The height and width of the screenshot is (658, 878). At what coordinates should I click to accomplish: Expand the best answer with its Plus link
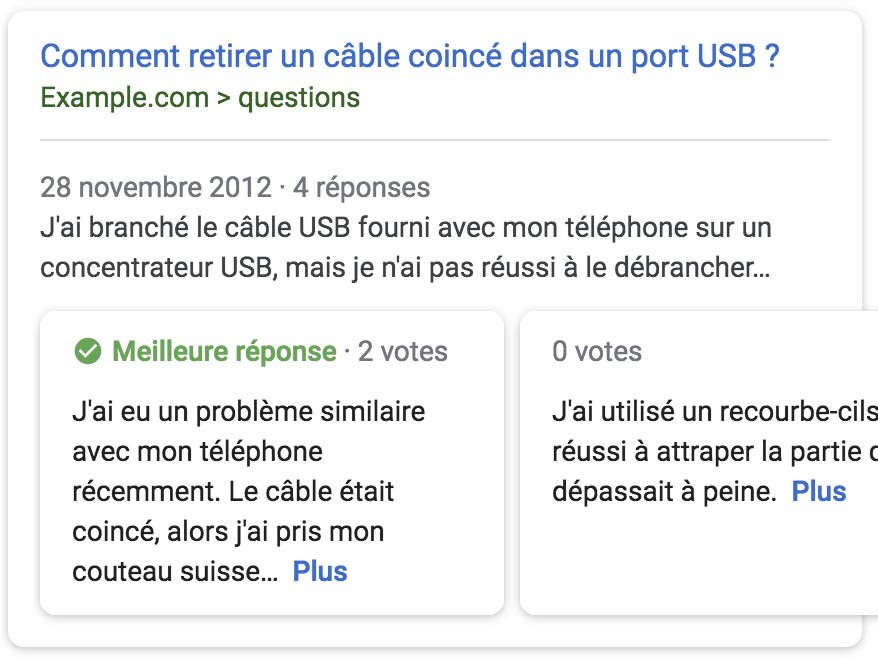point(319,572)
